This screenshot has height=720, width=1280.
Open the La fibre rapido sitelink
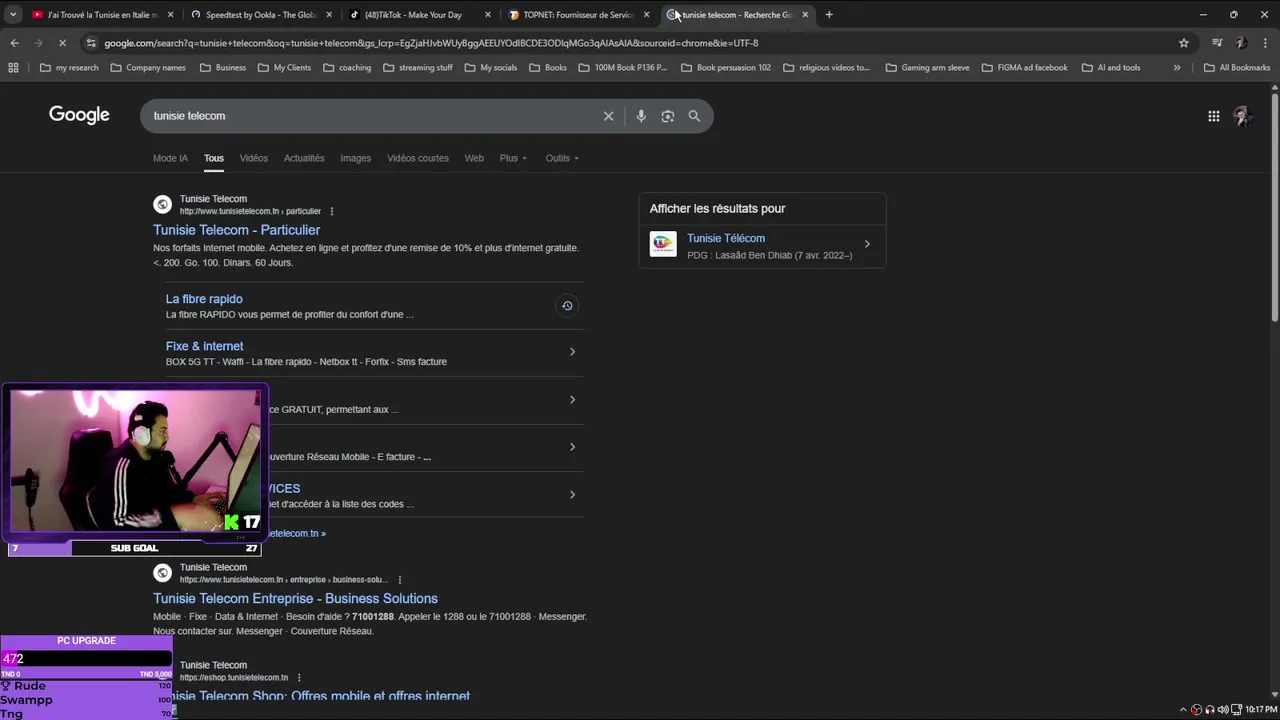click(x=204, y=299)
